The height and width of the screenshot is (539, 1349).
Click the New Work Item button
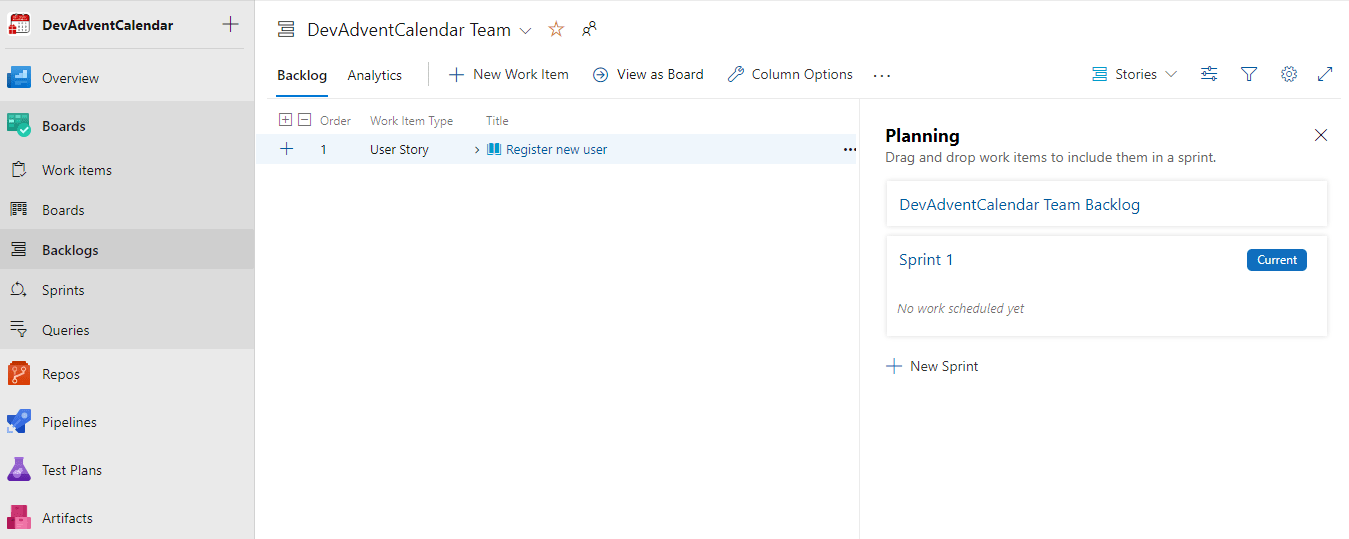click(508, 74)
